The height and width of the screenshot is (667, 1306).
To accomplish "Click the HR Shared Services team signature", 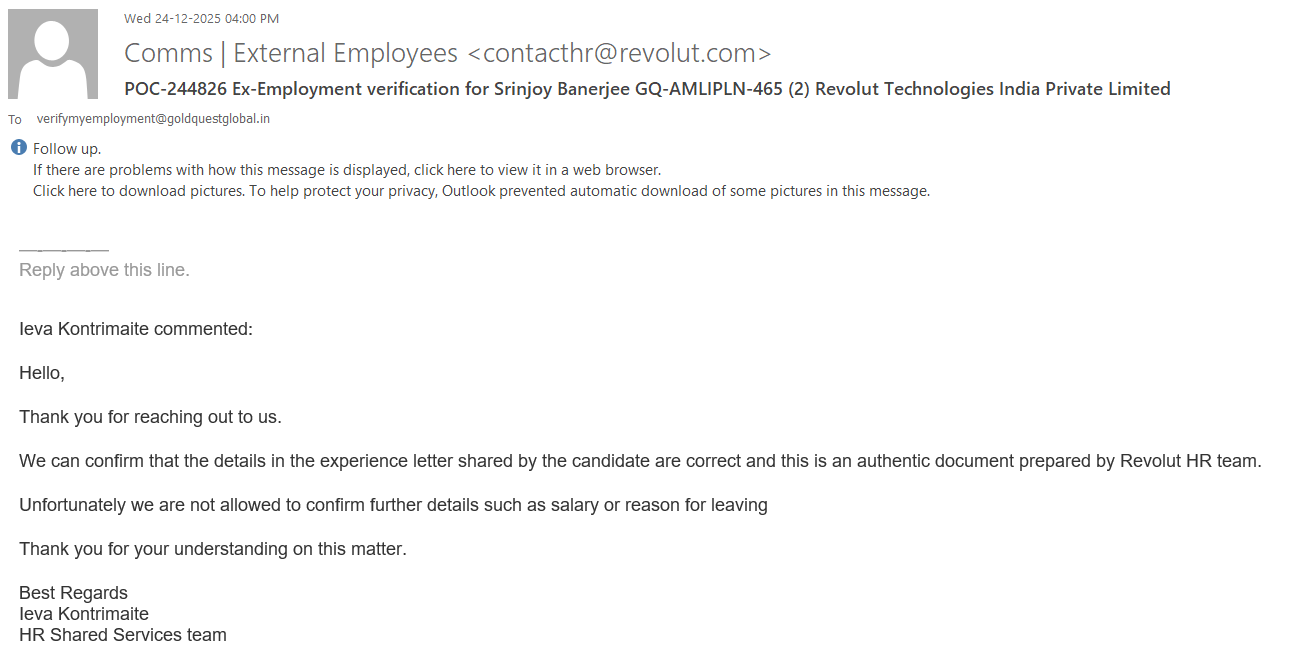I will [x=123, y=635].
